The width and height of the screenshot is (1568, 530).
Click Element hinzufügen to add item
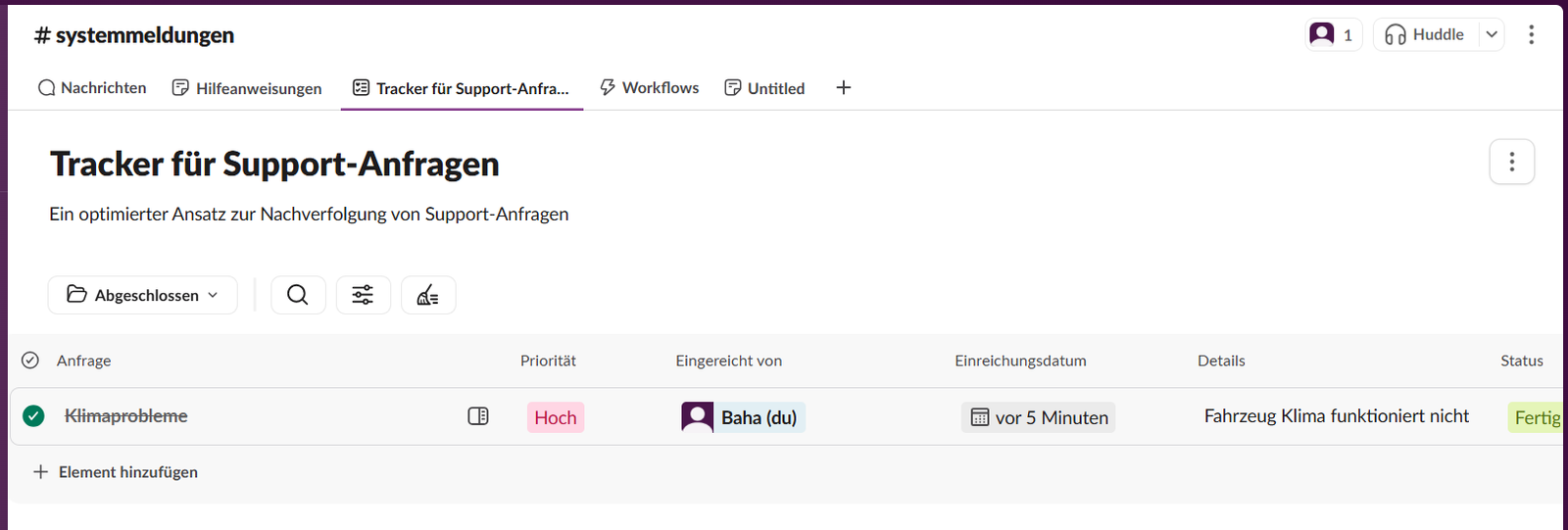click(117, 472)
